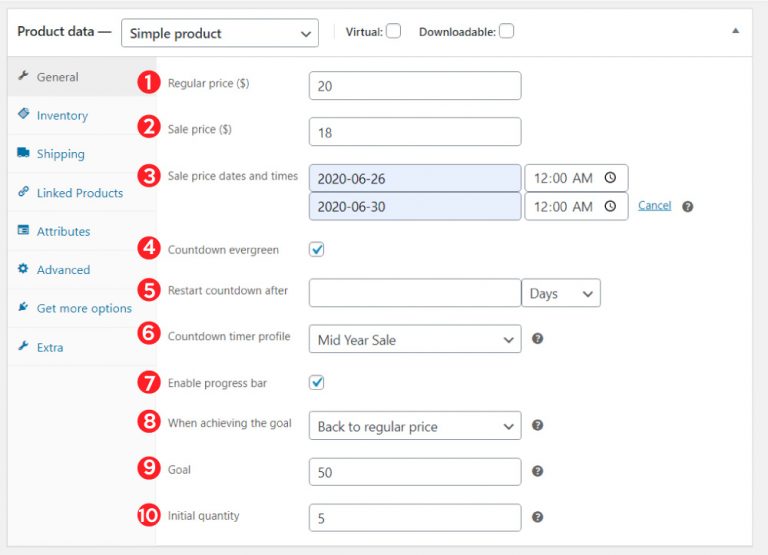Screen dimensions: 768x555
Task: Click the Cancel link for the sale schedule
Action: click(654, 206)
